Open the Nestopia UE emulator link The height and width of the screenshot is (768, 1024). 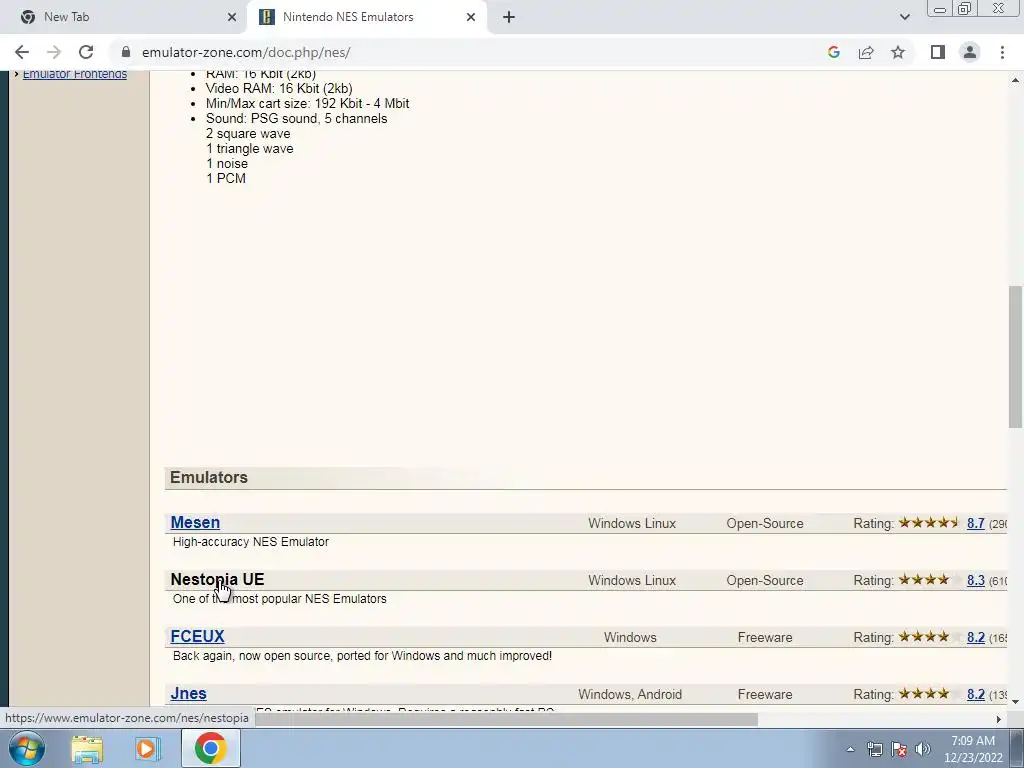[217, 579]
